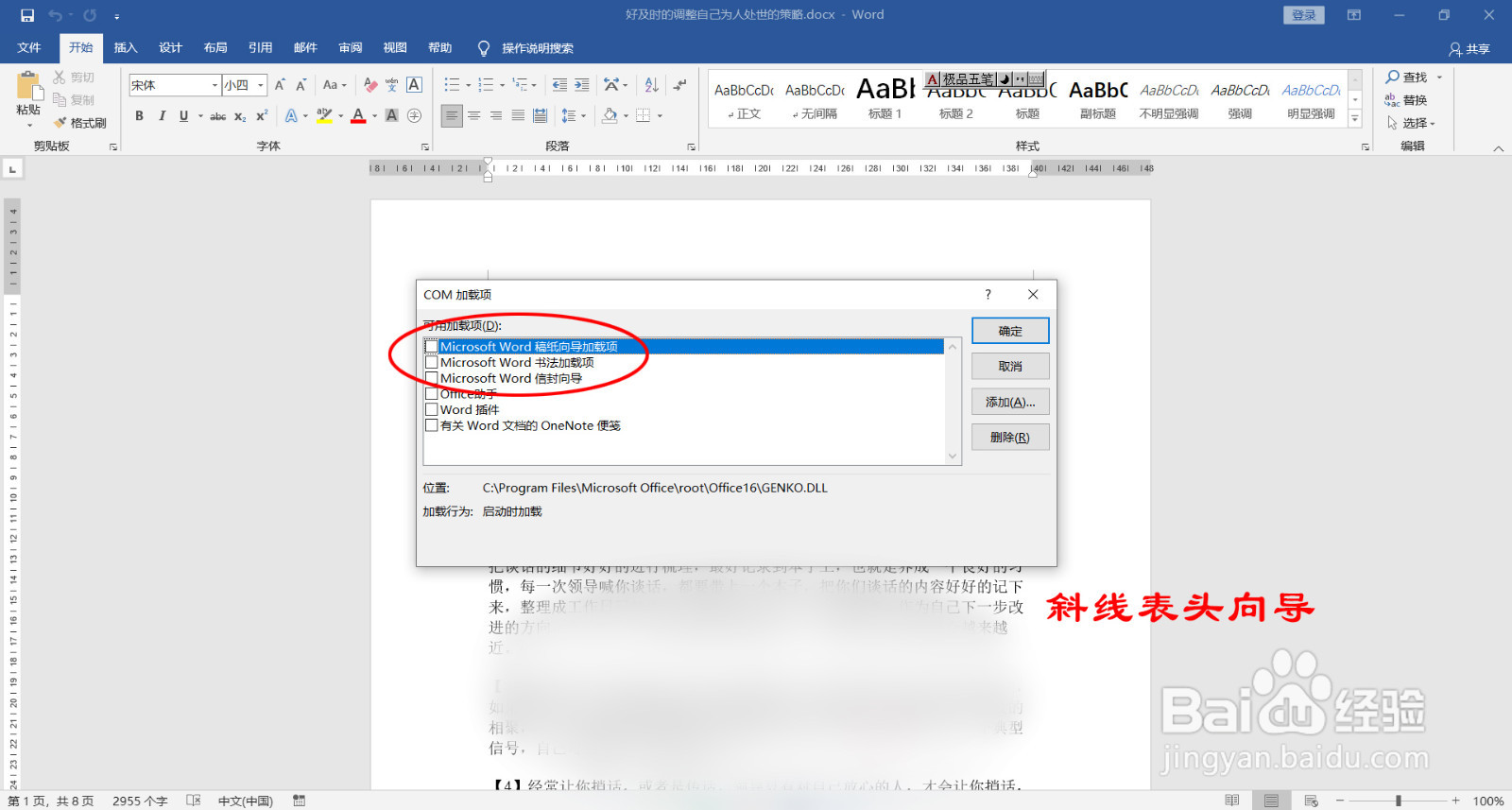Show paragraph marks icon

tap(680, 85)
